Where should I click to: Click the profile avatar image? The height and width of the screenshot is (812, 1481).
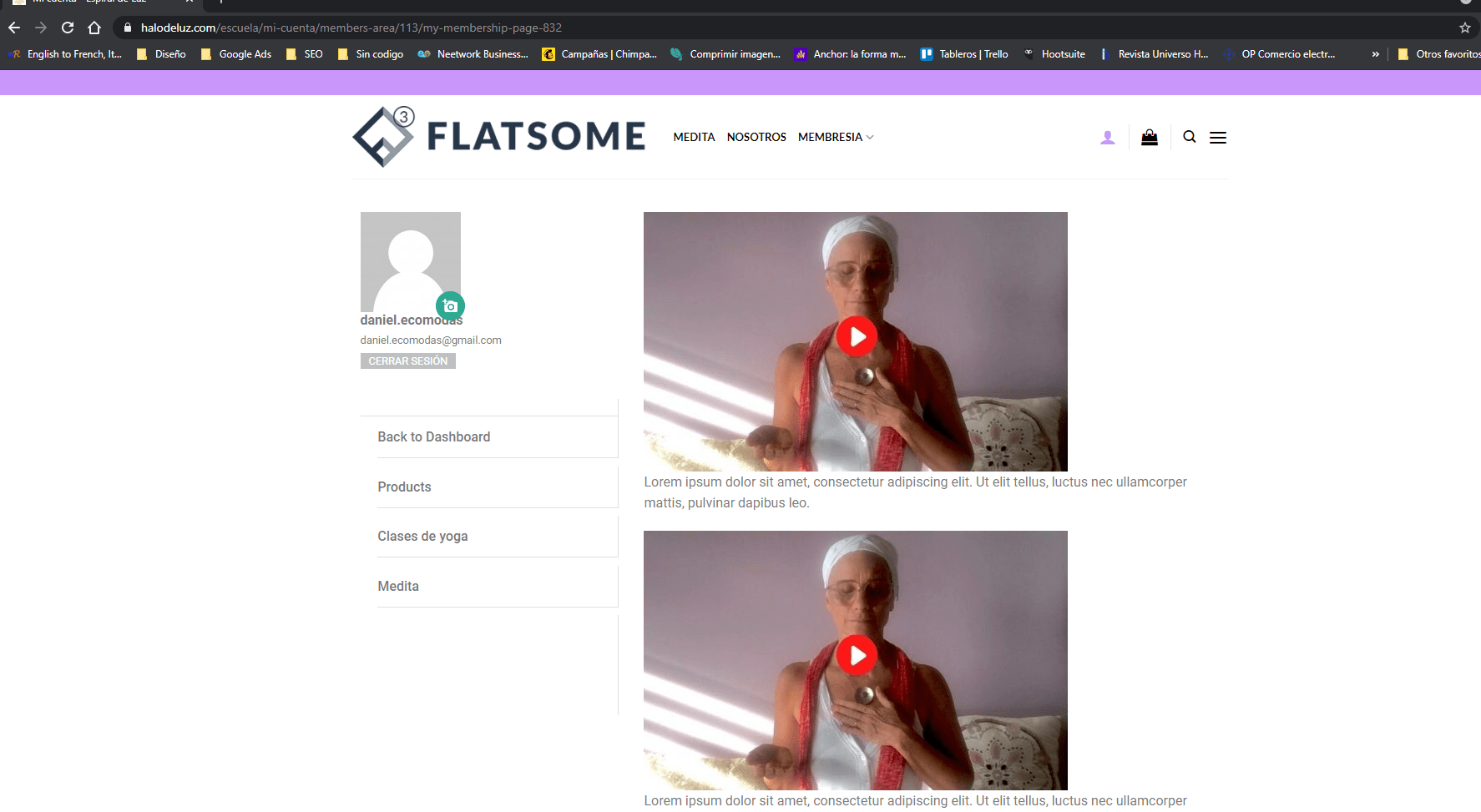click(411, 262)
